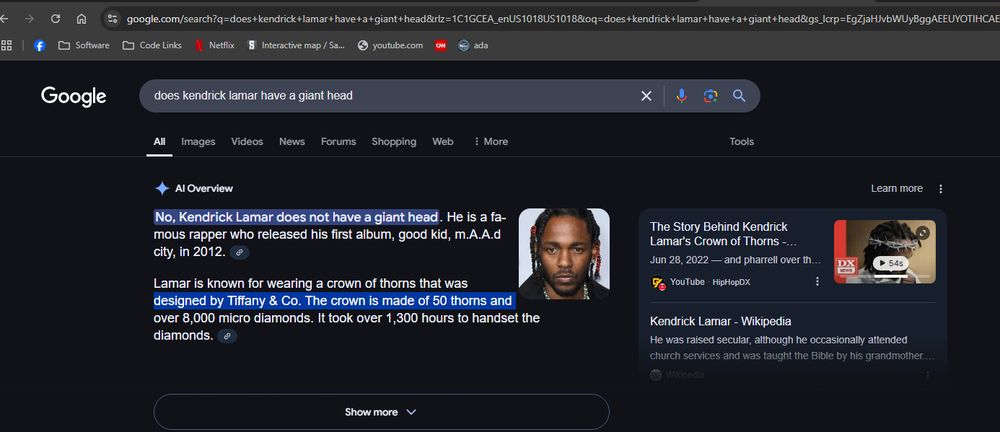1000x432 pixels.
Task: Open Kendrick Lamar - Wikipedia link
Action: click(x=720, y=322)
